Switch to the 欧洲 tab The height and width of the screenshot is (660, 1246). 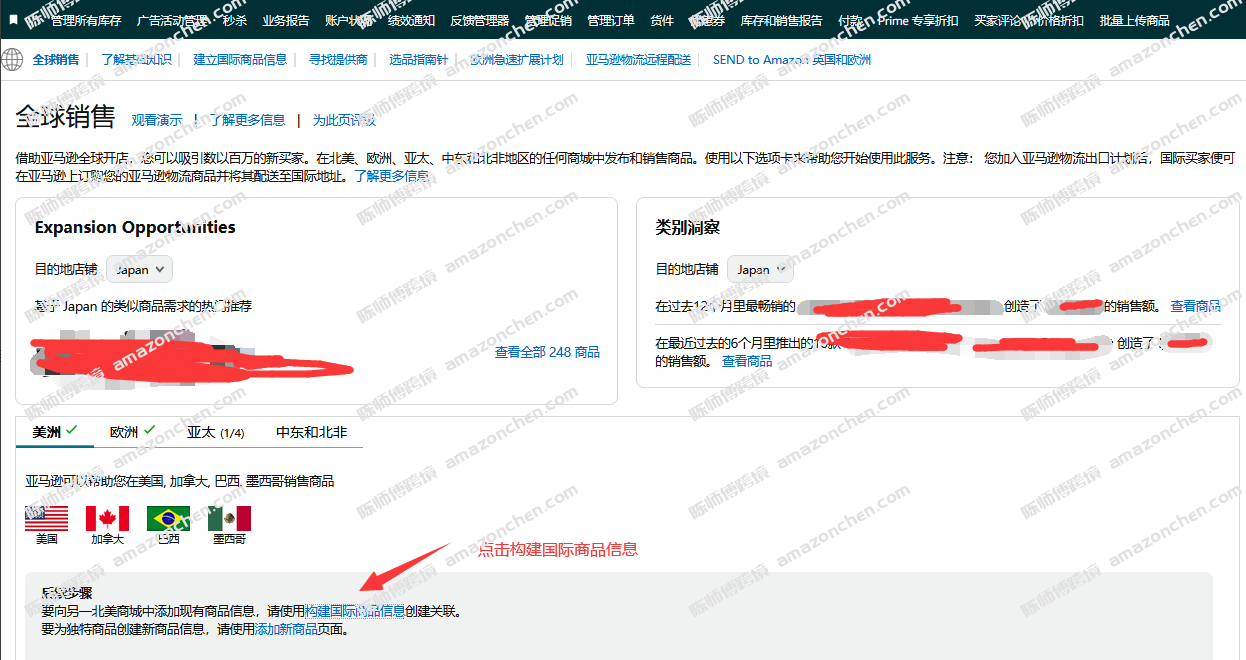click(132, 432)
